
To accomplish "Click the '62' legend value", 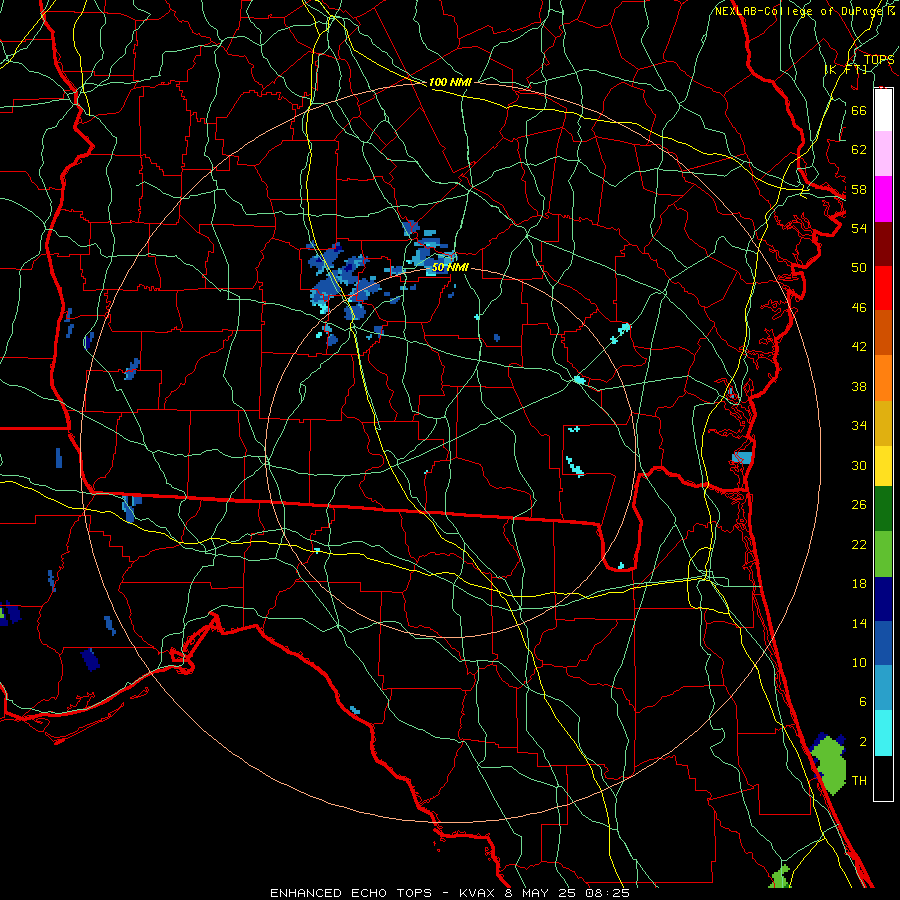I will click(859, 150).
